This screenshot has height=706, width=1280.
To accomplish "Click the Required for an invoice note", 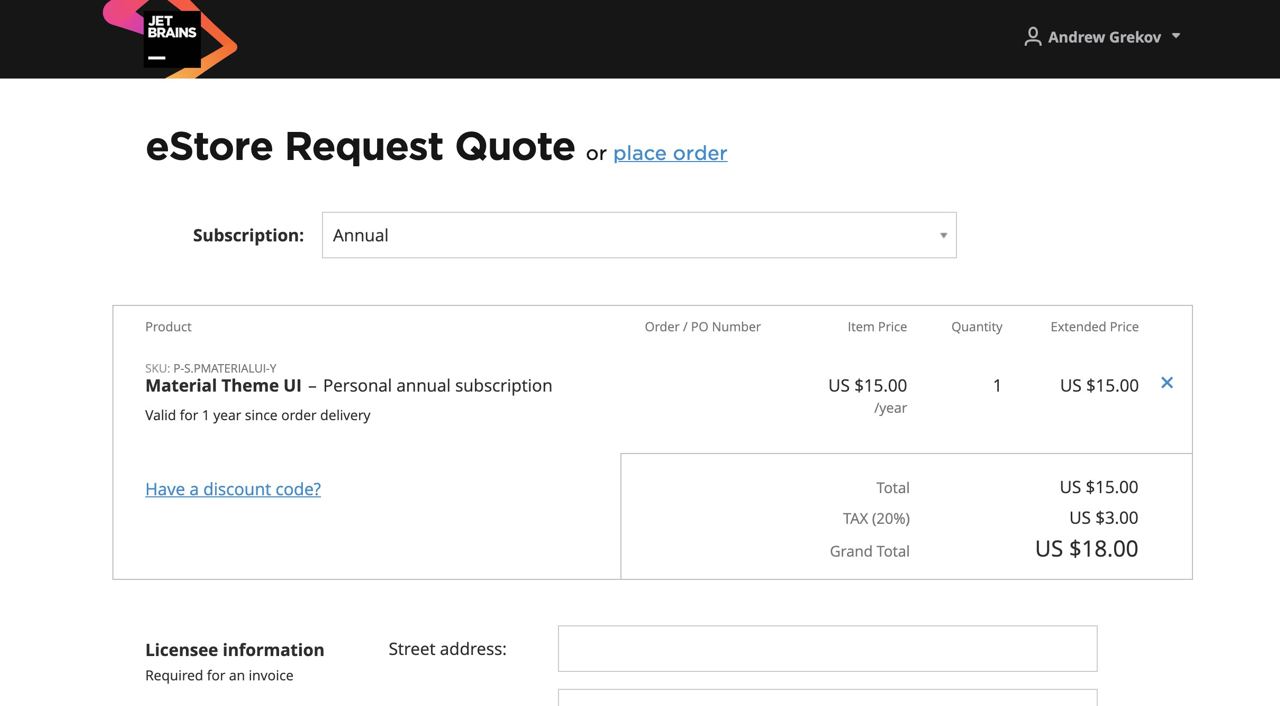I will pyautogui.click(x=219, y=676).
